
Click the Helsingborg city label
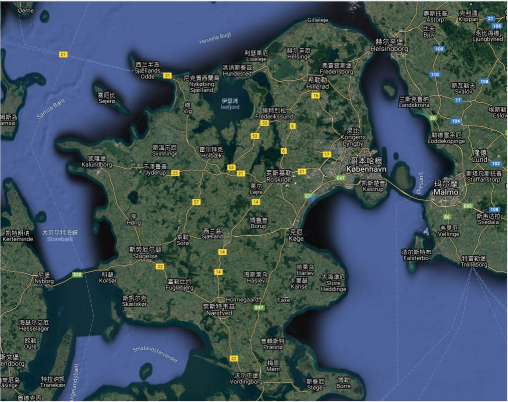click(389, 49)
